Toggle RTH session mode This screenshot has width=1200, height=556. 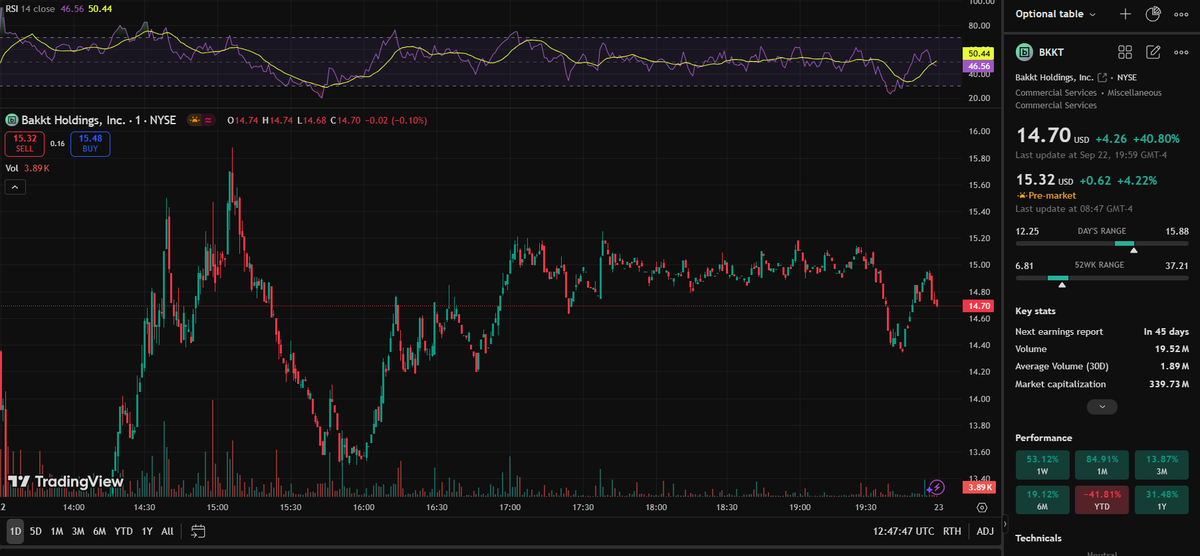[952, 531]
